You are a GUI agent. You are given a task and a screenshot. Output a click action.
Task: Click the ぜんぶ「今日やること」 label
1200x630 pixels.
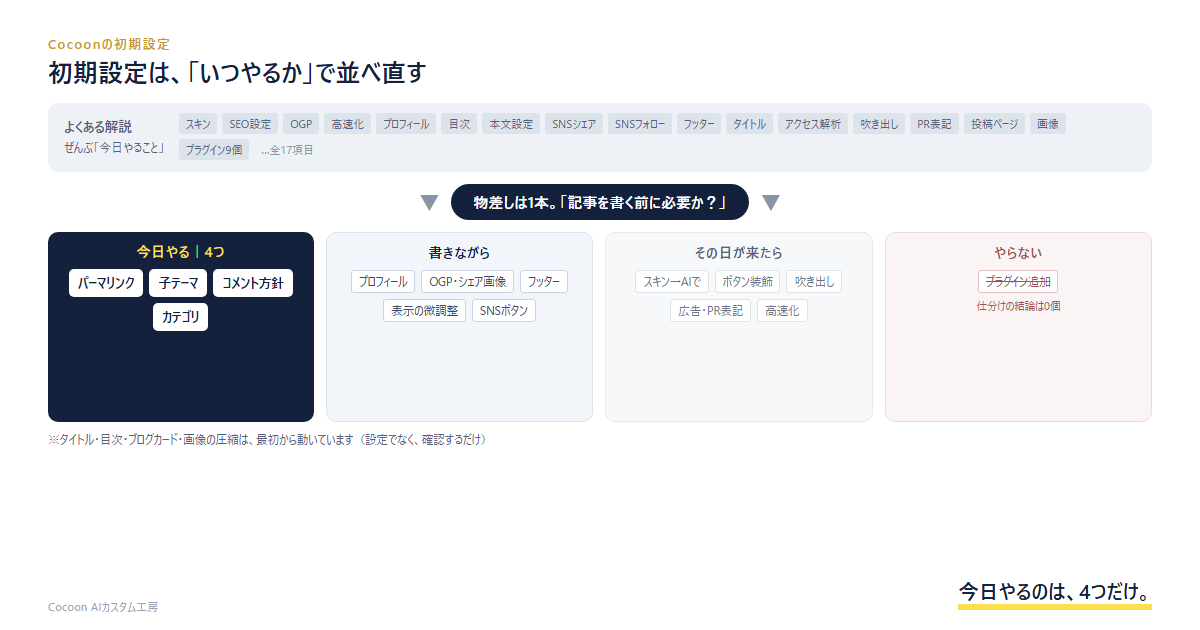113,147
